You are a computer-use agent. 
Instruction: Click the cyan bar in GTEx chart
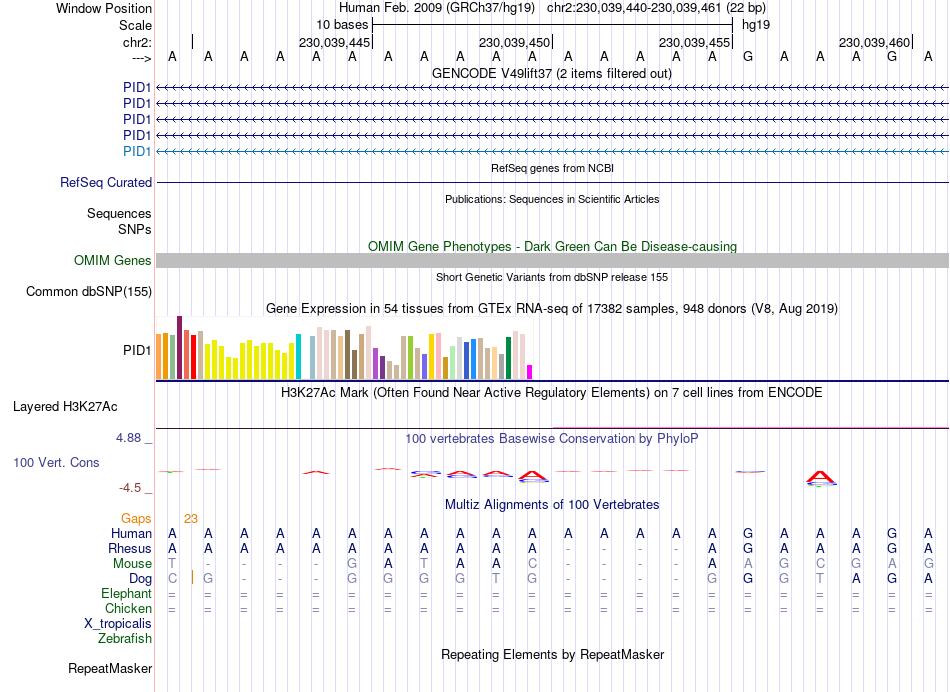point(298,356)
